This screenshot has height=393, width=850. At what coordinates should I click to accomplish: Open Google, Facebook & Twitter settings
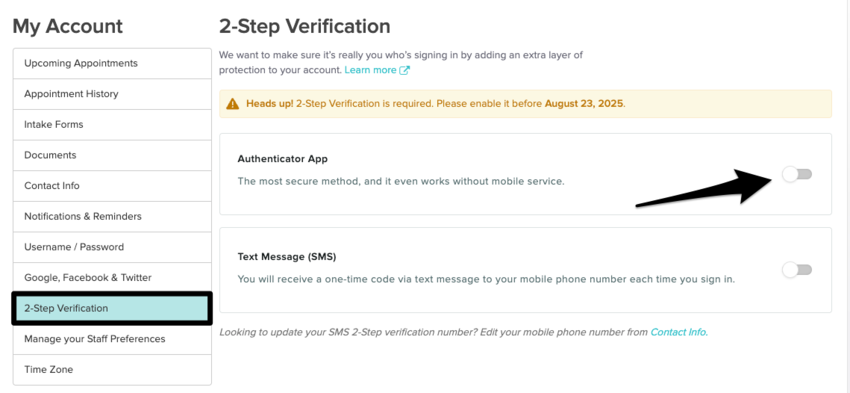point(112,278)
